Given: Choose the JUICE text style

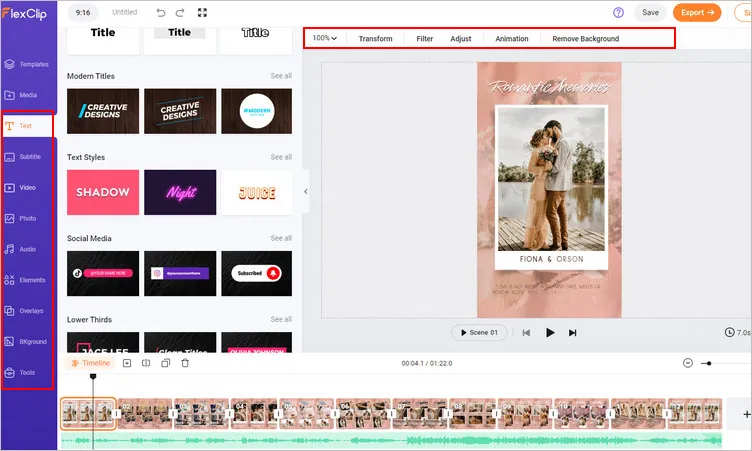Looking at the screenshot, I should pyautogui.click(x=257, y=192).
